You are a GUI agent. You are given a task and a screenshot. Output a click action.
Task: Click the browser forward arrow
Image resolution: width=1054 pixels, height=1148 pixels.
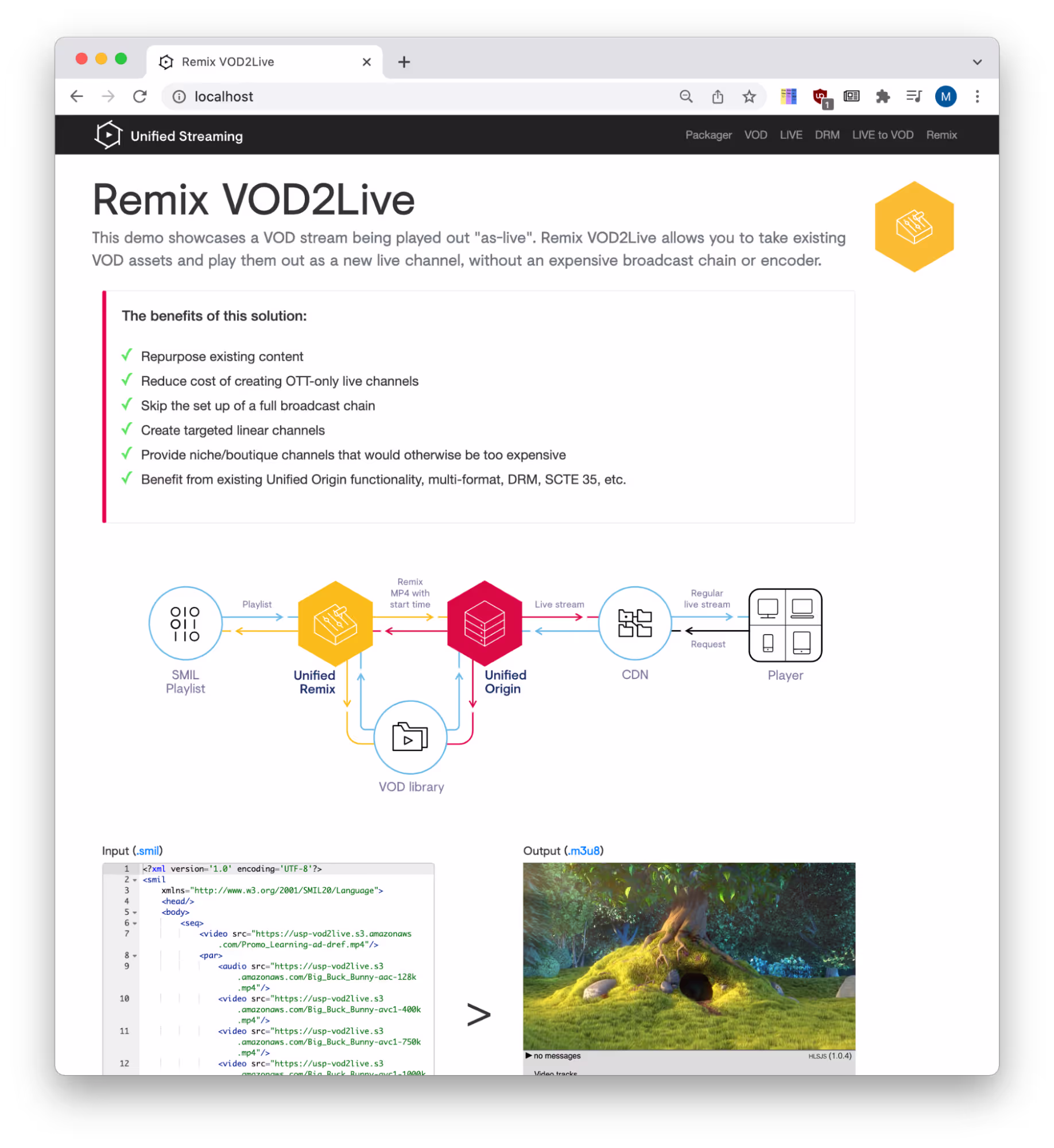(107, 96)
